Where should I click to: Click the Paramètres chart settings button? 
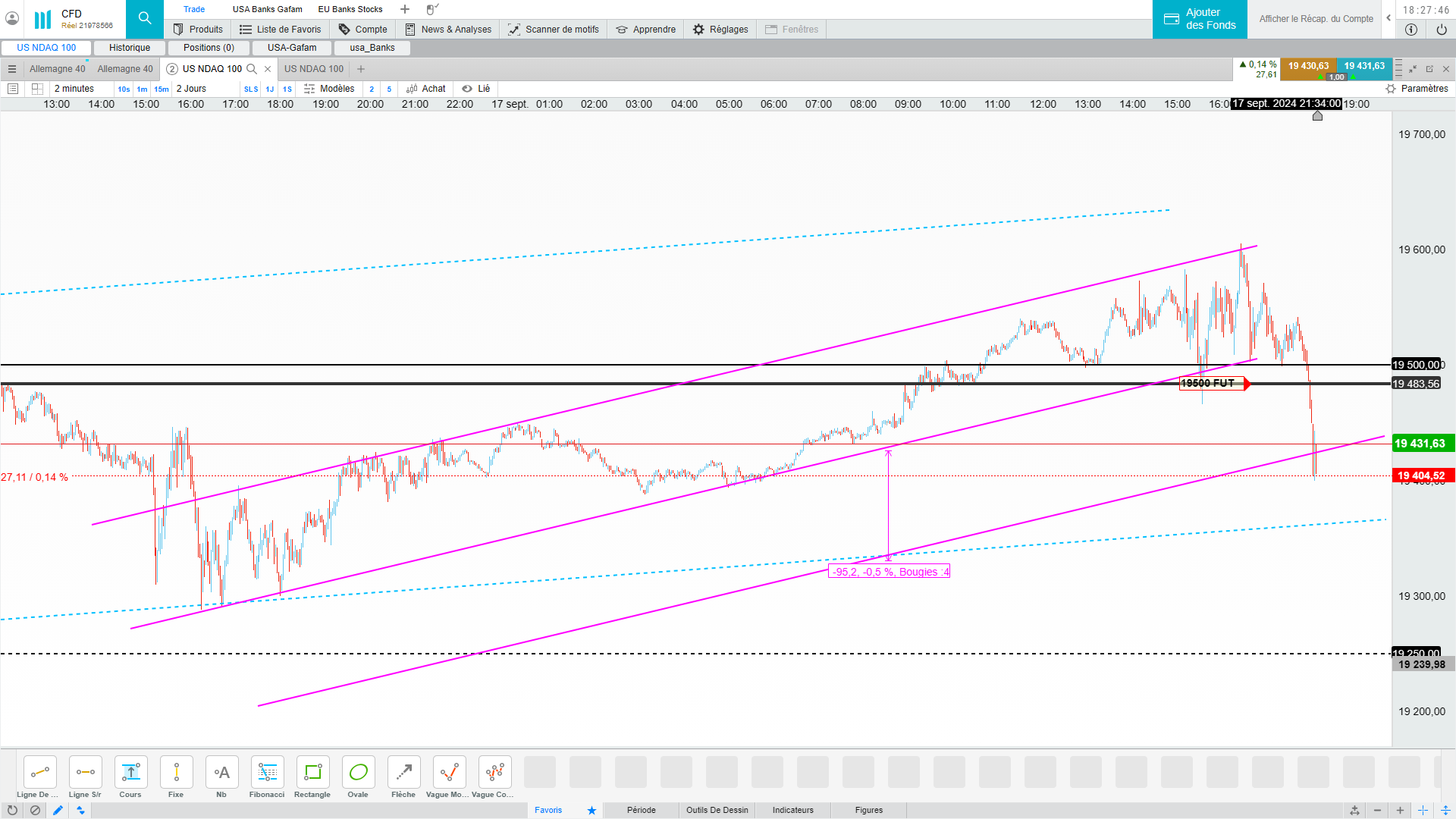pos(1417,89)
